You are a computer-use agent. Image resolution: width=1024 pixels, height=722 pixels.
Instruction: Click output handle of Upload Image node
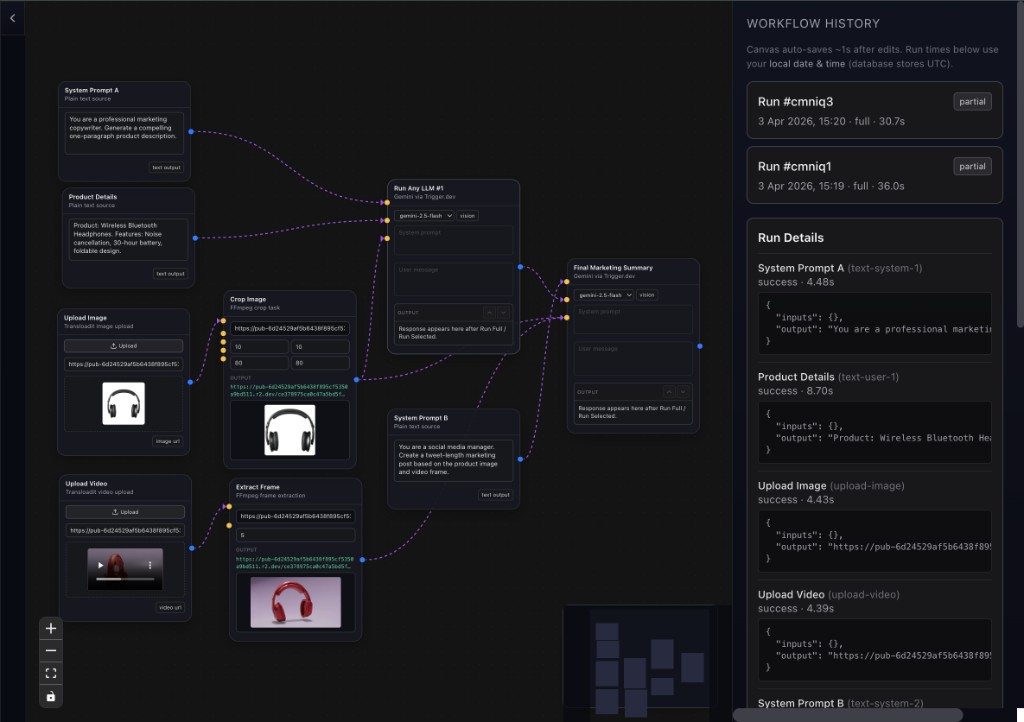click(x=190, y=382)
